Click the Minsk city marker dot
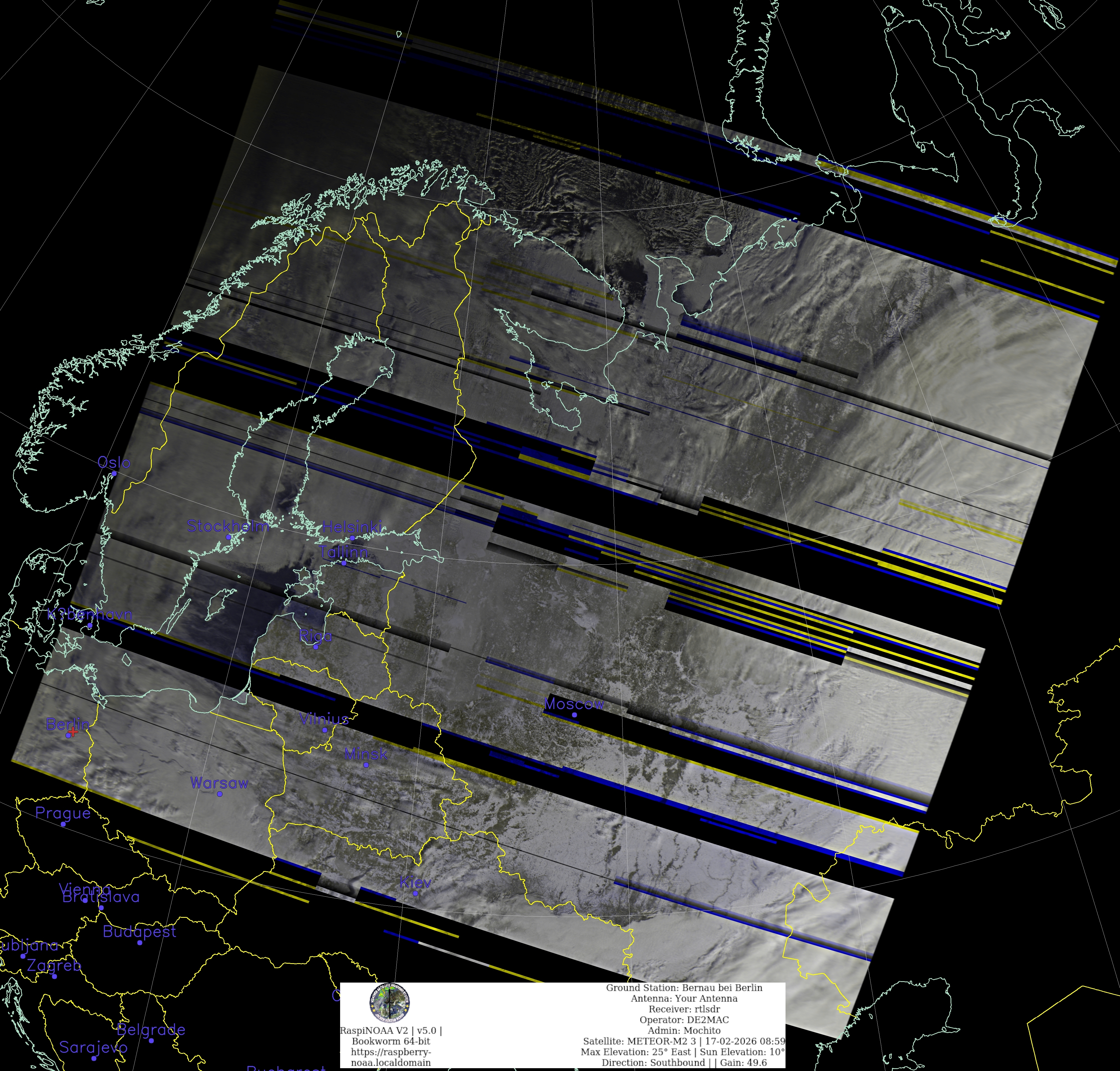 click(366, 765)
